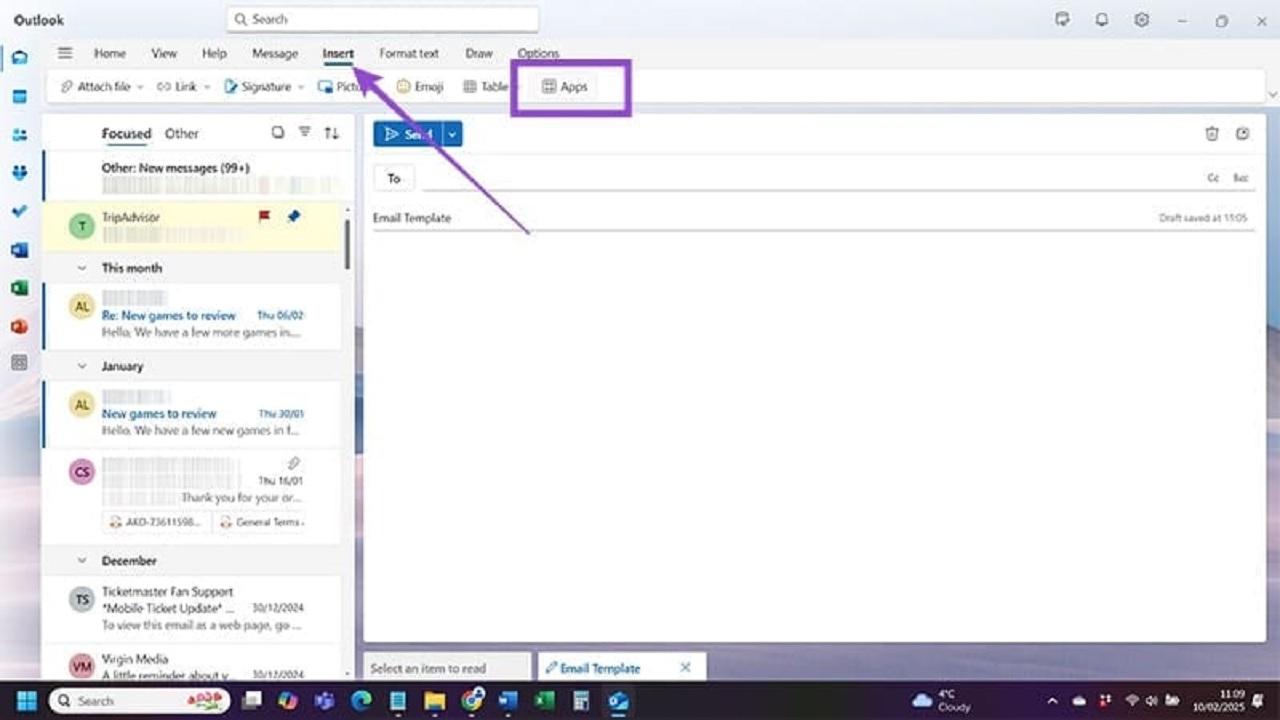This screenshot has height=720, width=1280.
Task: Click the To Do checkmark icon
Action: coord(19,212)
